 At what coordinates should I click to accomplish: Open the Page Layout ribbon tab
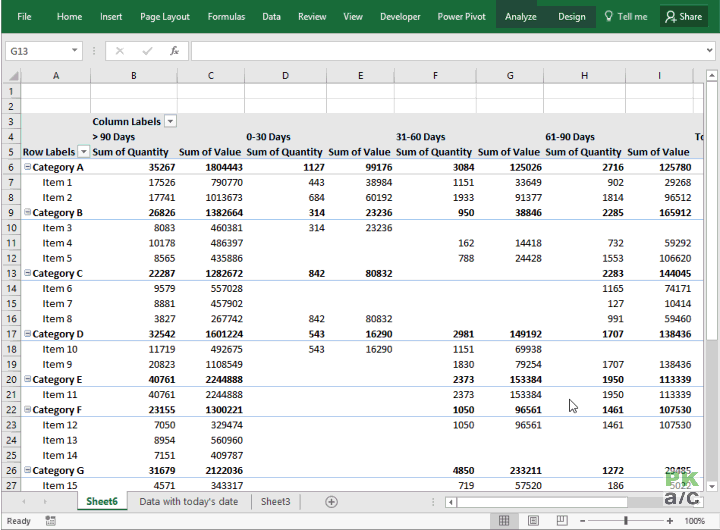point(165,17)
